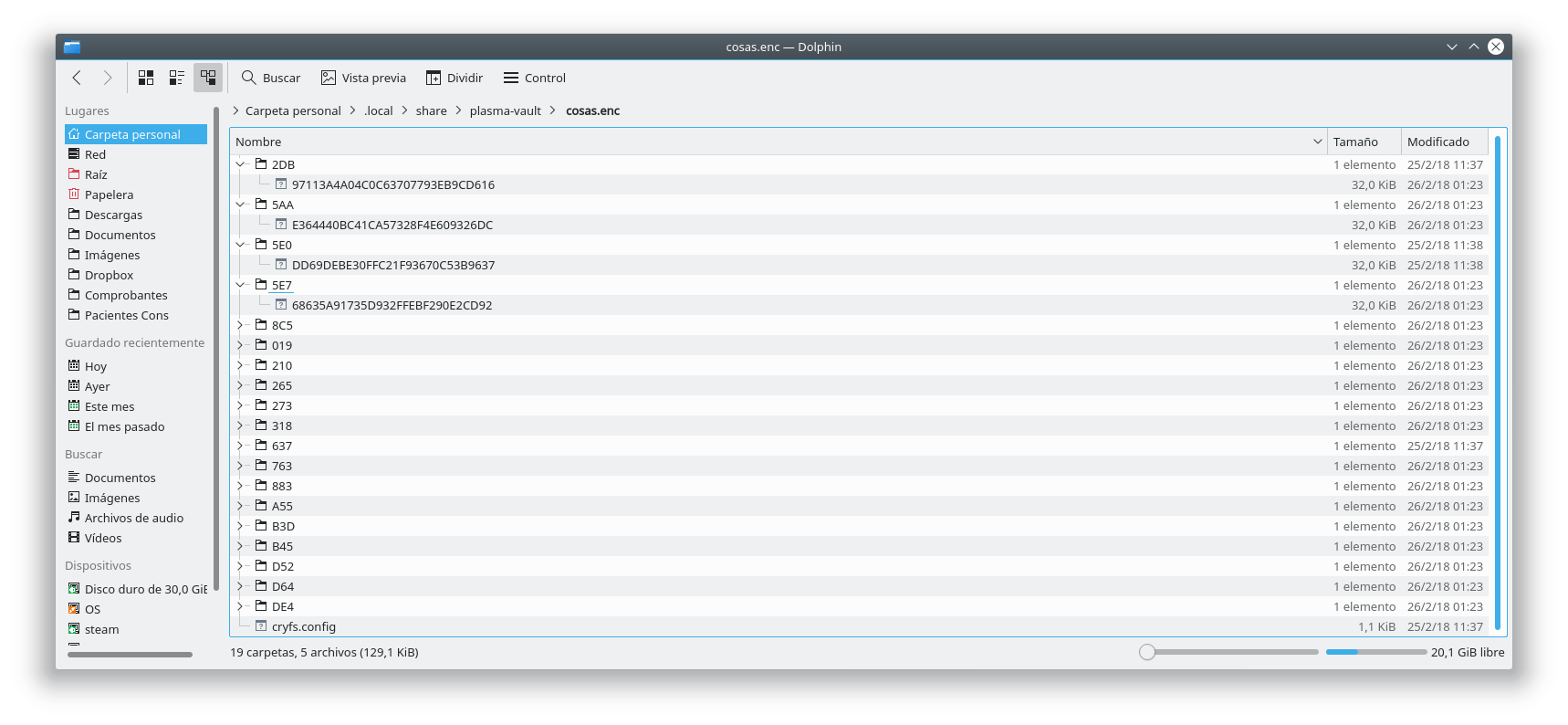1568x725 pixels.
Task: Open the Papelera trash
Action: (x=136, y=194)
